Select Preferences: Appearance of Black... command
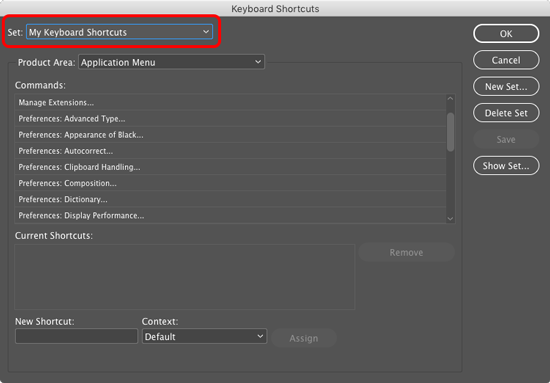This screenshot has width=550, height=383. point(230,135)
